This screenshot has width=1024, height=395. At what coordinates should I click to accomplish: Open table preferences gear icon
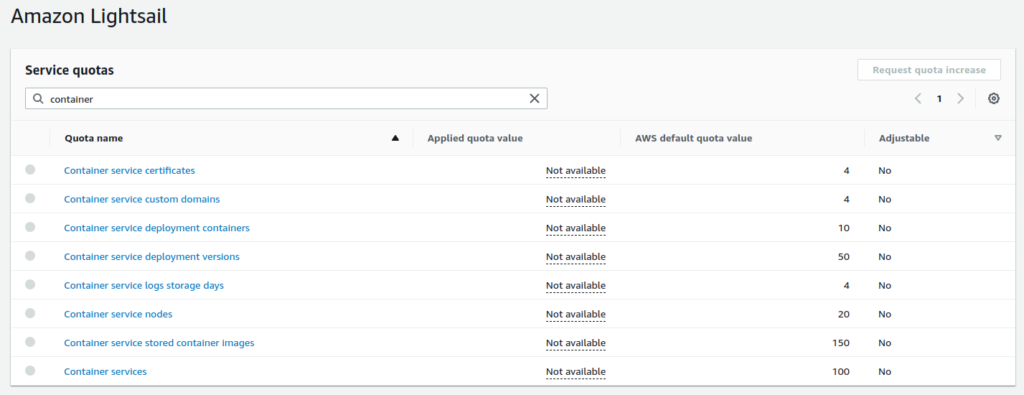[x=993, y=99]
